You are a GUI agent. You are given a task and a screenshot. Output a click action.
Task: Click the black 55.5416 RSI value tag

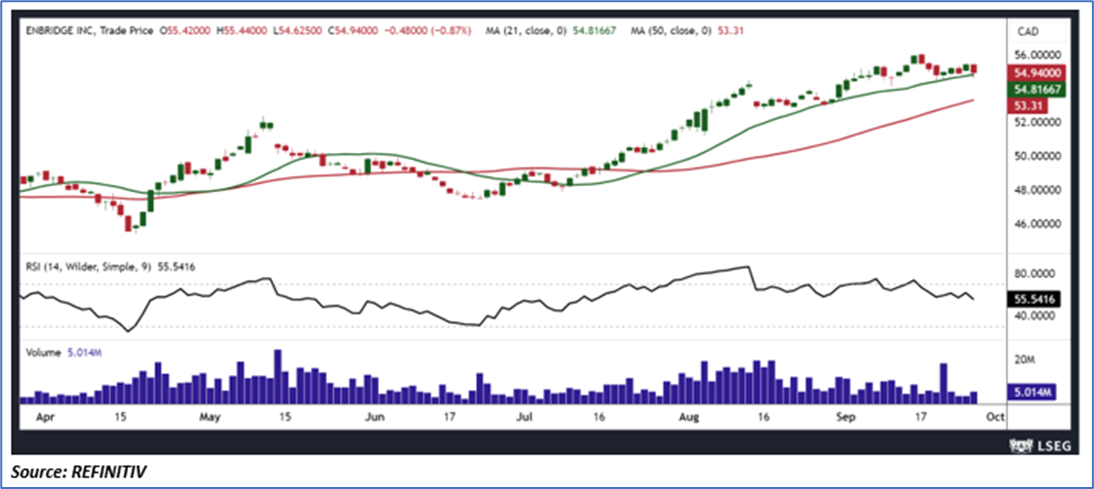[1034, 299]
